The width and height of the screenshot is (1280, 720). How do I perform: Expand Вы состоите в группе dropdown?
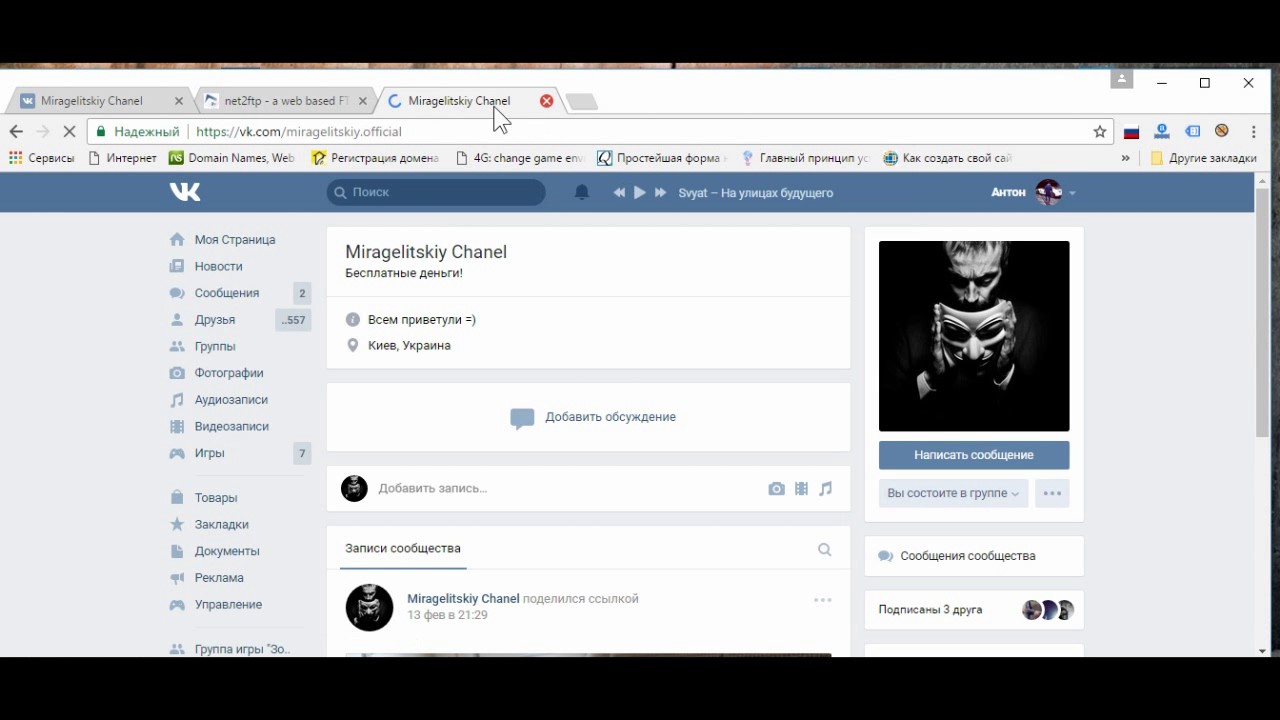point(953,493)
